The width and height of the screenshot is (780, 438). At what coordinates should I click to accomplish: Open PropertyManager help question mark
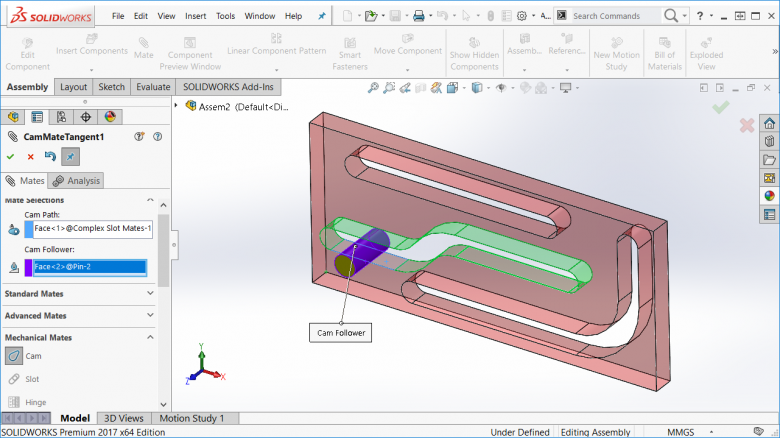click(x=158, y=136)
